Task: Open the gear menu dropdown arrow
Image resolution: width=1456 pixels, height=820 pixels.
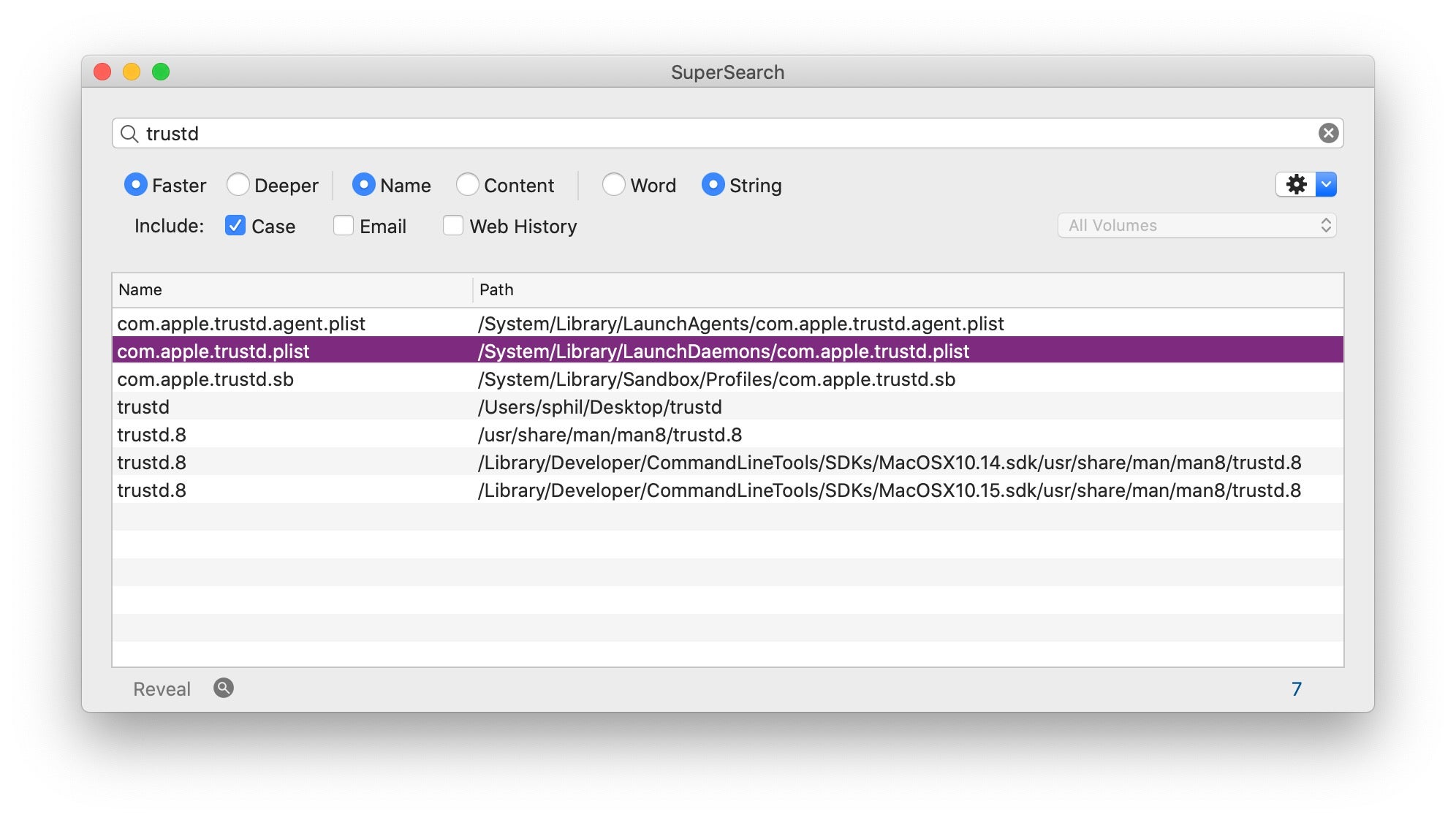Action: click(1326, 185)
